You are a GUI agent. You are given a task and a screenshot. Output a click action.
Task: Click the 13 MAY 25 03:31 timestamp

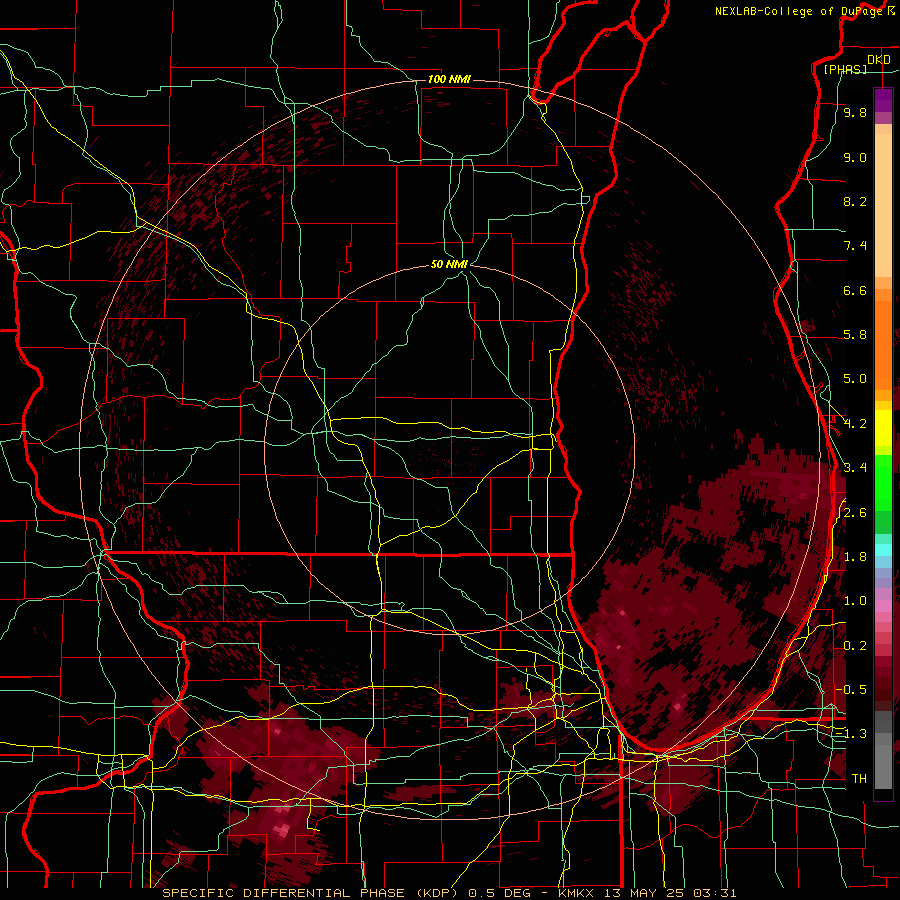click(x=672, y=893)
